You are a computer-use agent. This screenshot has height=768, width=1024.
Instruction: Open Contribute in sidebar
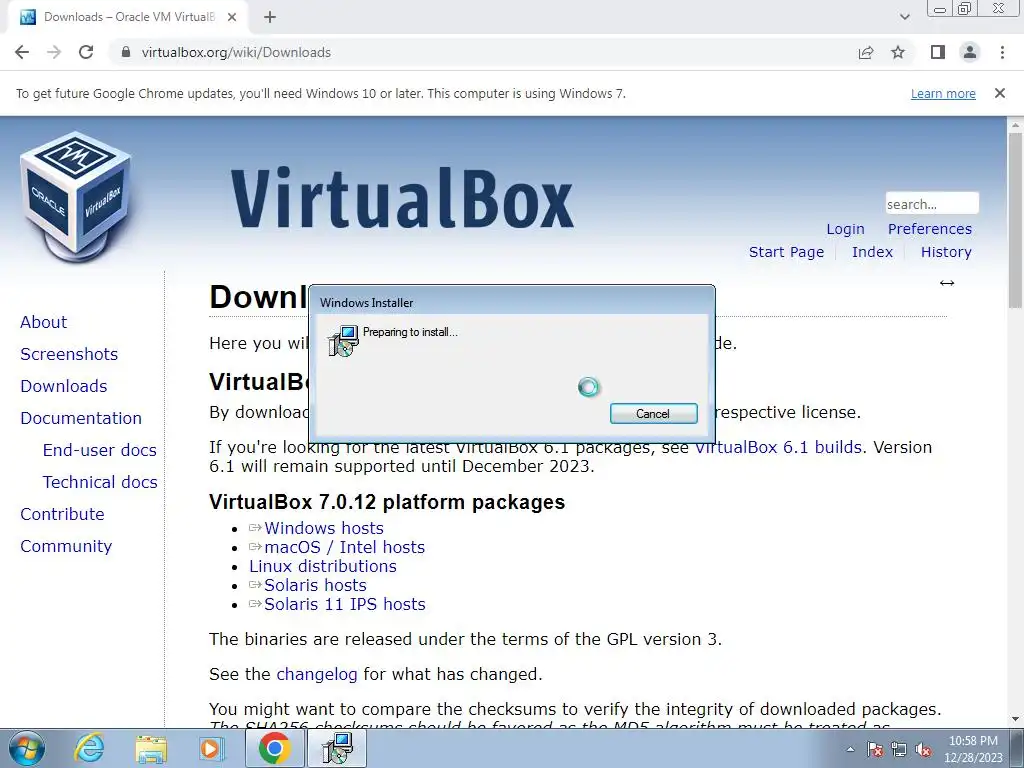click(x=62, y=514)
